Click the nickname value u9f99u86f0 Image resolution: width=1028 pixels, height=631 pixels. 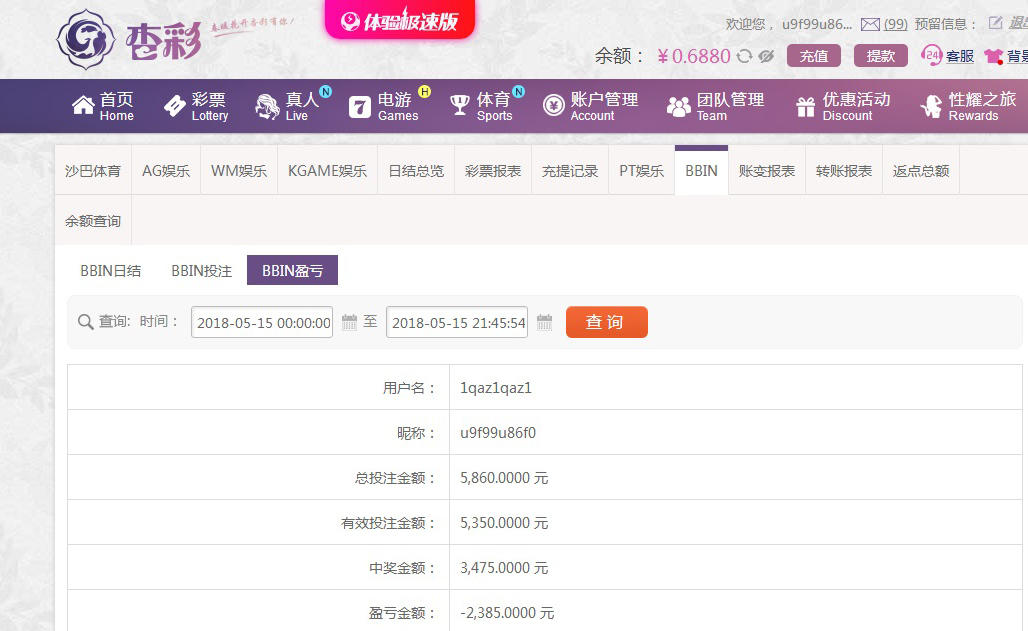(498, 433)
